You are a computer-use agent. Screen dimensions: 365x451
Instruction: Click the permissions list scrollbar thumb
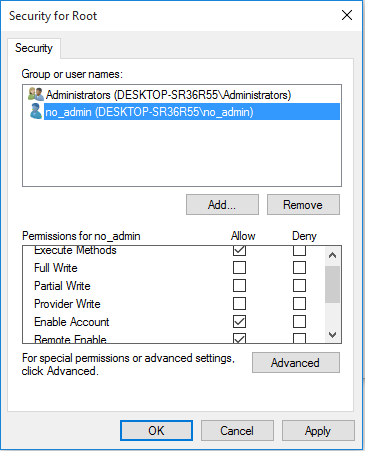point(332,284)
